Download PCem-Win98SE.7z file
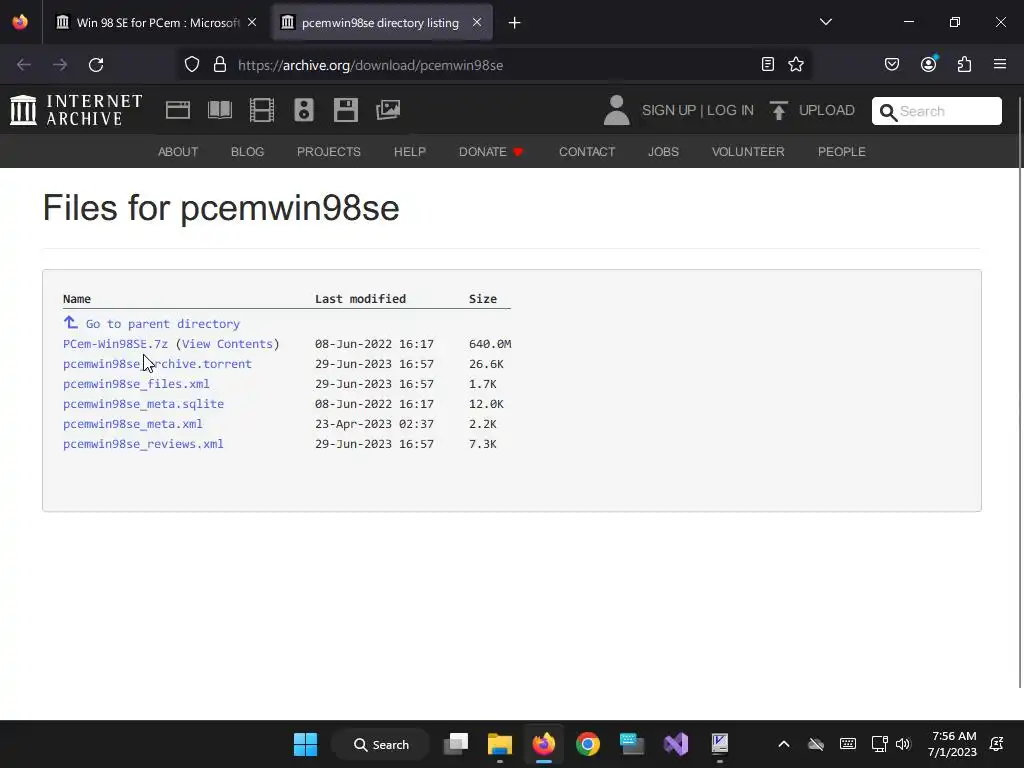Viewport: 1024px width, 768px height. pos(115,344)
